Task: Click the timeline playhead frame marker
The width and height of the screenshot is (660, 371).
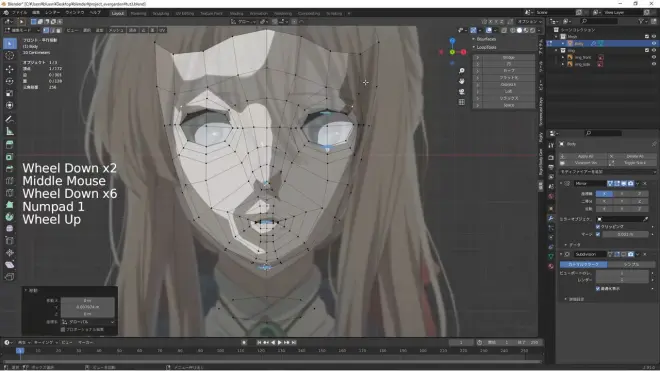Action: tap(19, 351)
